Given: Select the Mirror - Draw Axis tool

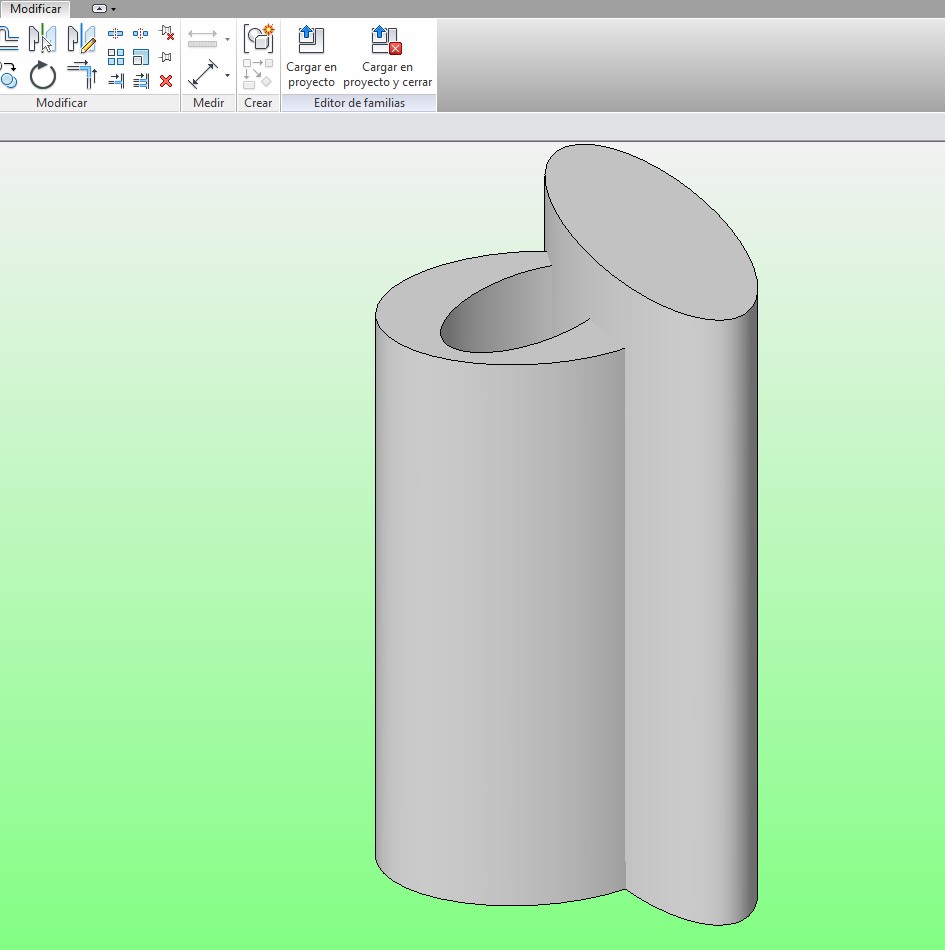Looking at the screenshot, I should click(81, 39).
